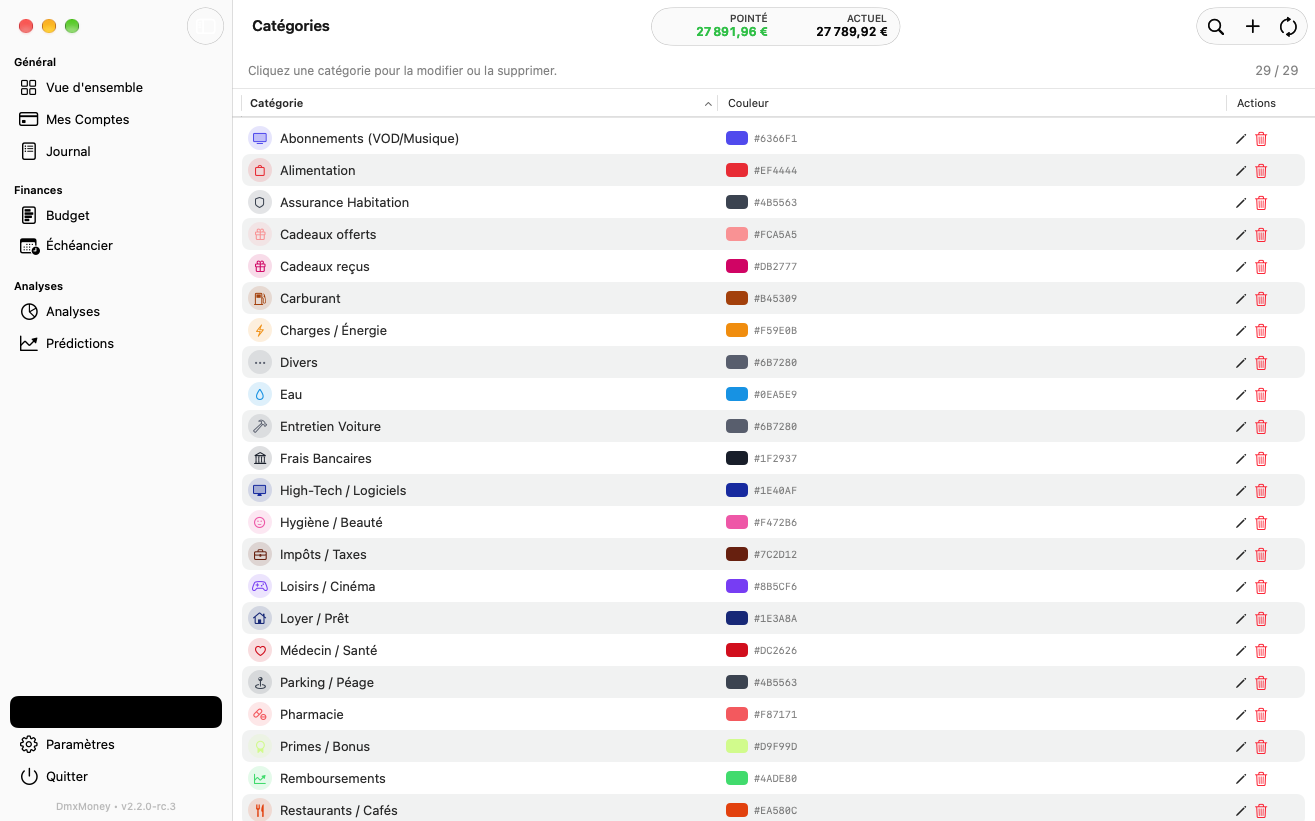Click the #6366F1 color swatch for Abonnements
This screenshot has height=821, width=1315.
[737, 138]
